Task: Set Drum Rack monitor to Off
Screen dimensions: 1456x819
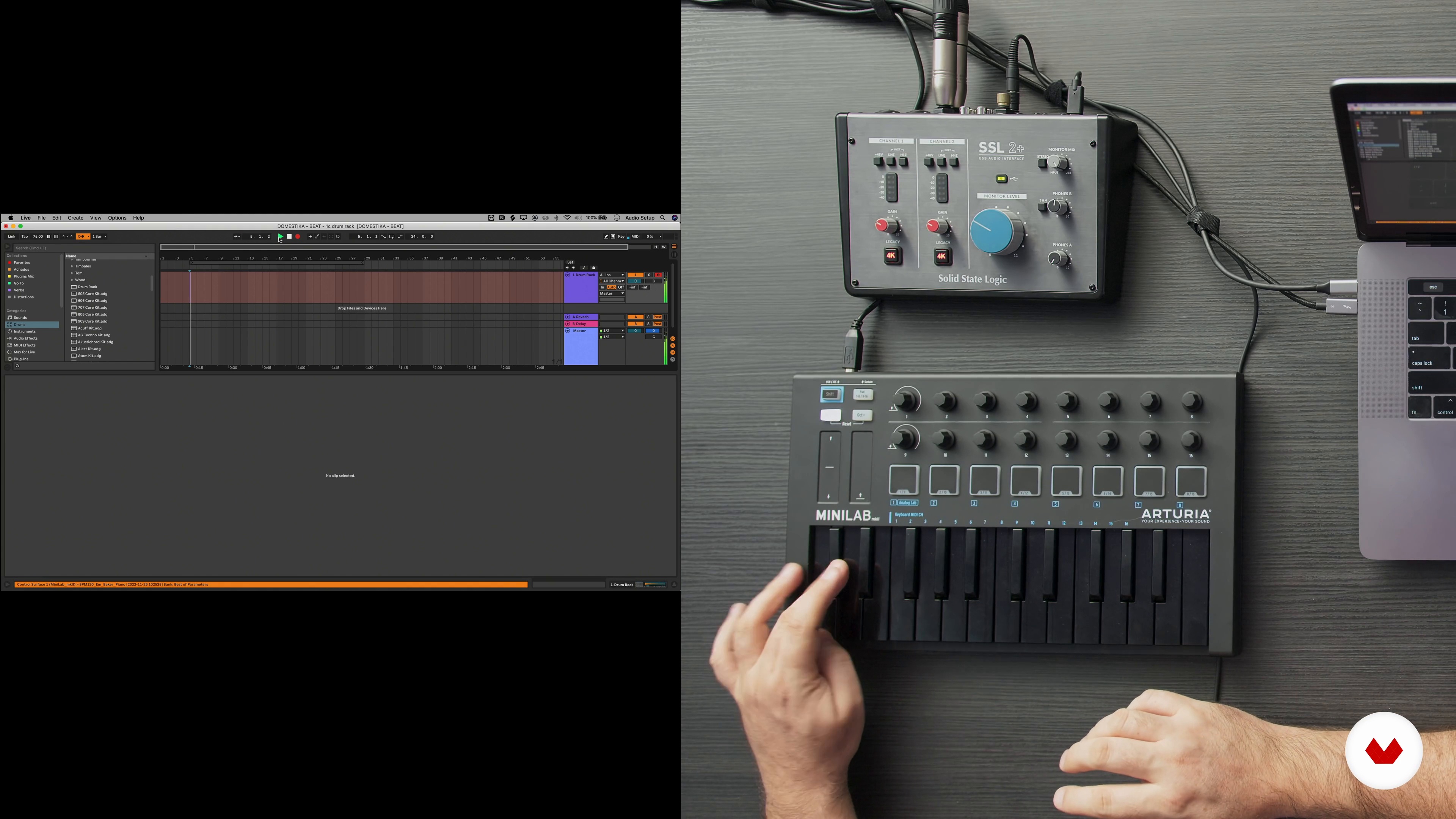Action: click(621, 287)
